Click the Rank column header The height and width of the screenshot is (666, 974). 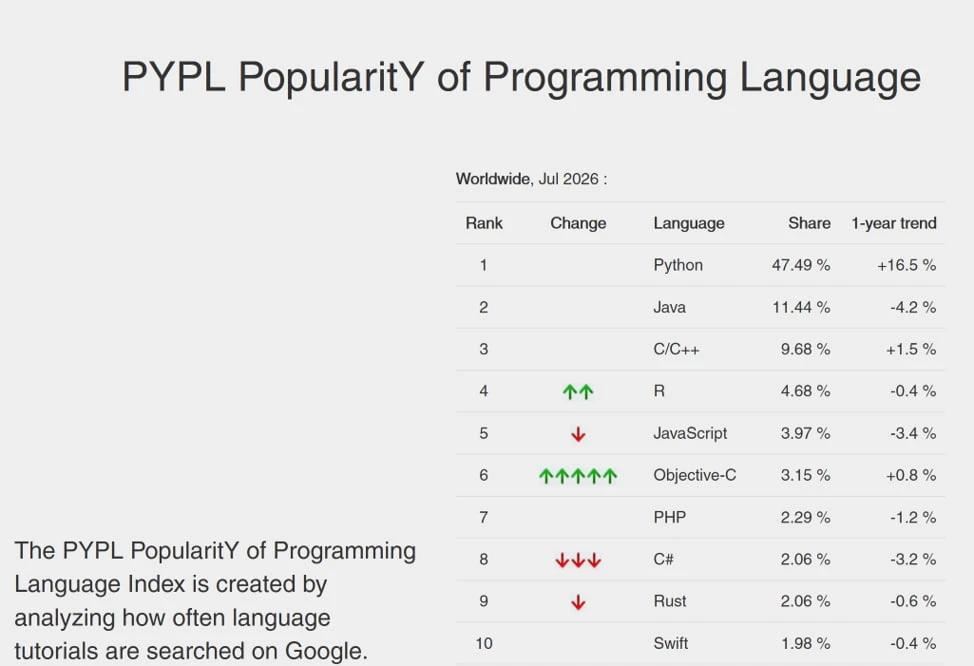tap(484, 223)
